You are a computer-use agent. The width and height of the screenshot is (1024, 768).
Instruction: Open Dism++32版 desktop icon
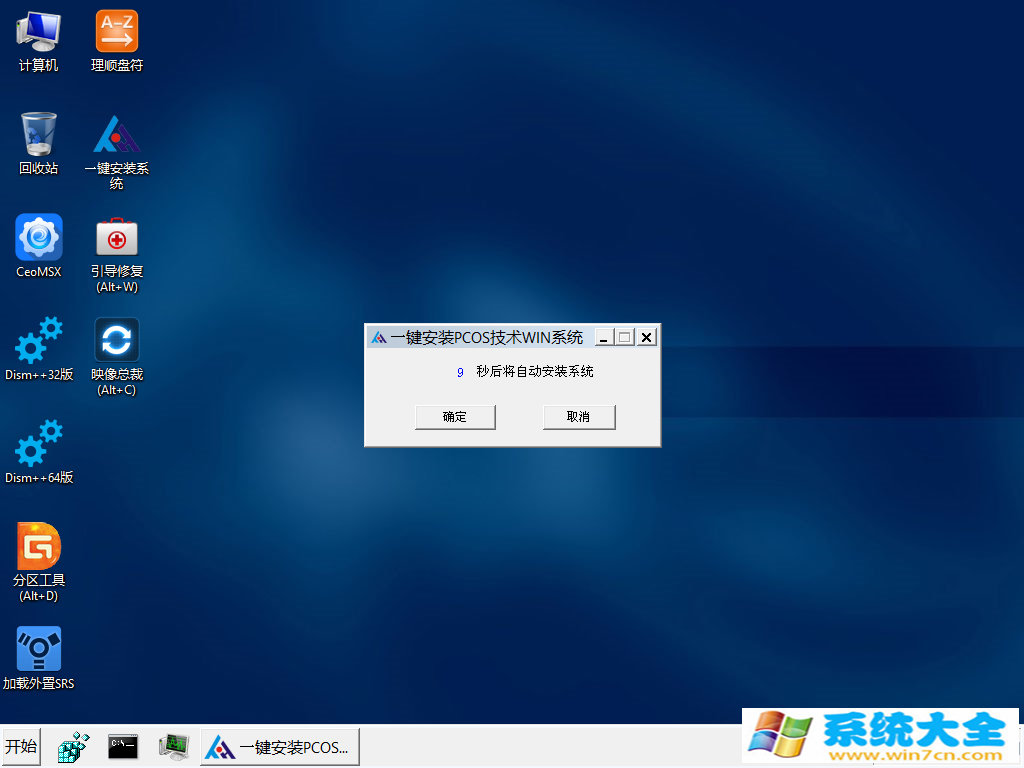point(38,341)
